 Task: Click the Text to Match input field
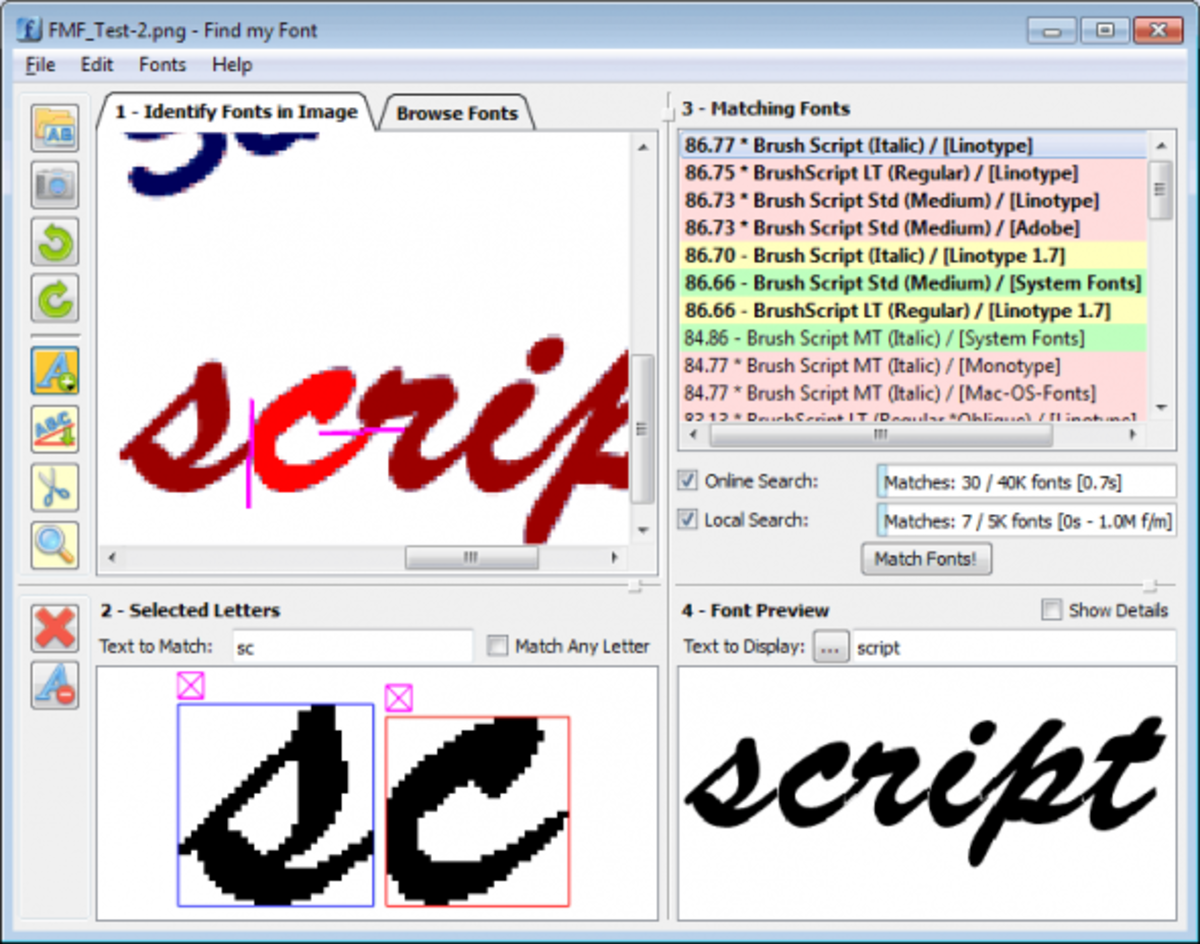click(352, 647)
